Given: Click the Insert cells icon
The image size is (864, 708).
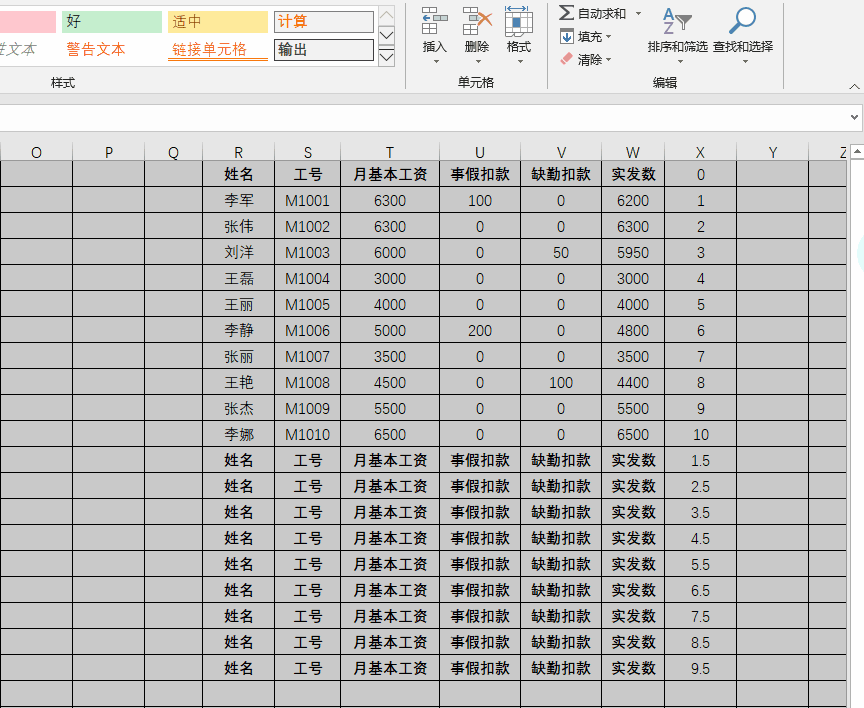Looking at the screenshot, I should click(434, 21).
